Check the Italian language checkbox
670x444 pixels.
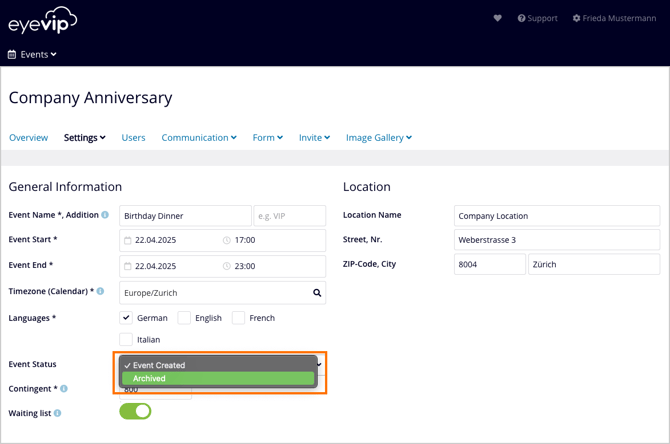pyautogui.click(x=126, y=340)
